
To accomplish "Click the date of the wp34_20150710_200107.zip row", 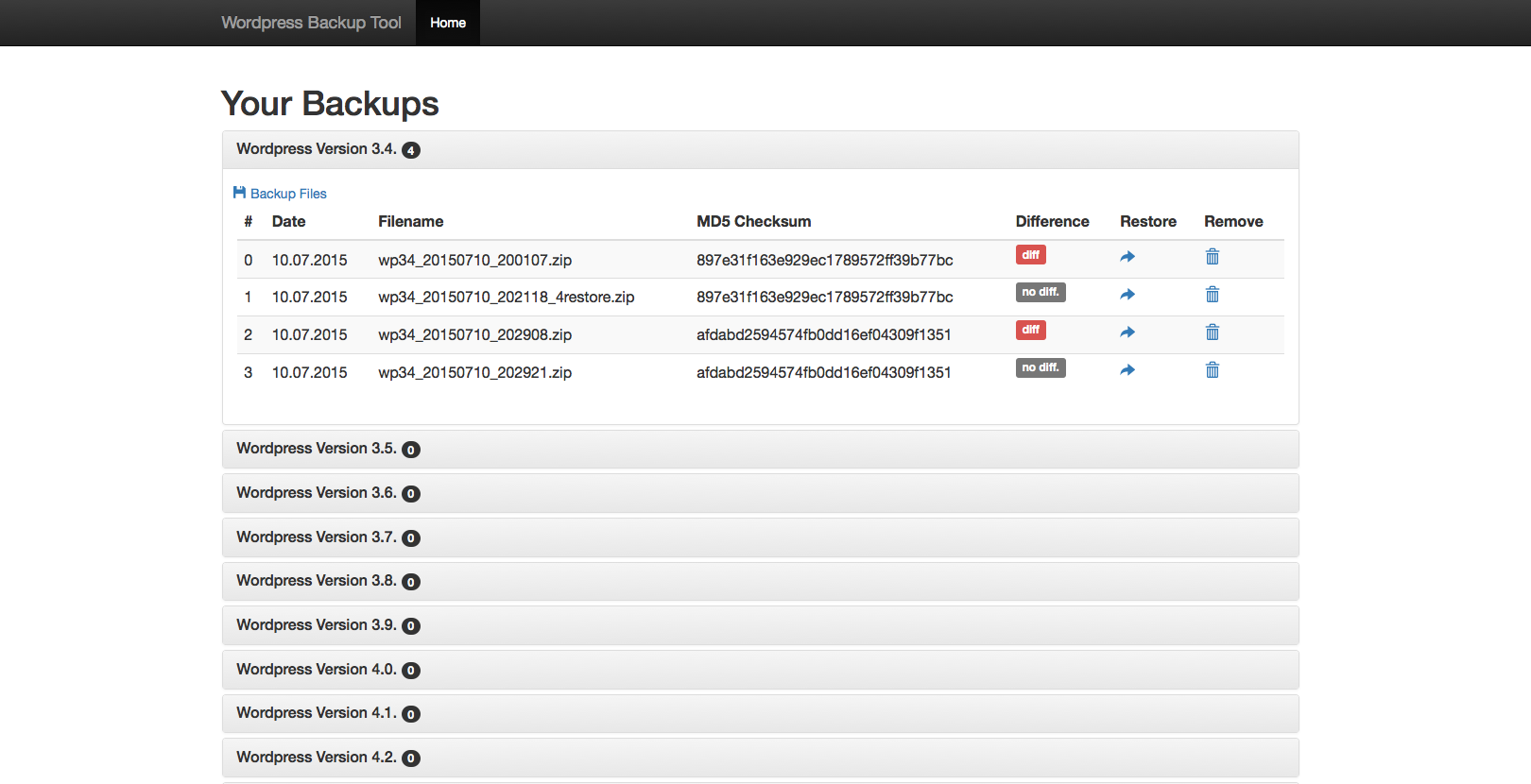I will (309, 260).
